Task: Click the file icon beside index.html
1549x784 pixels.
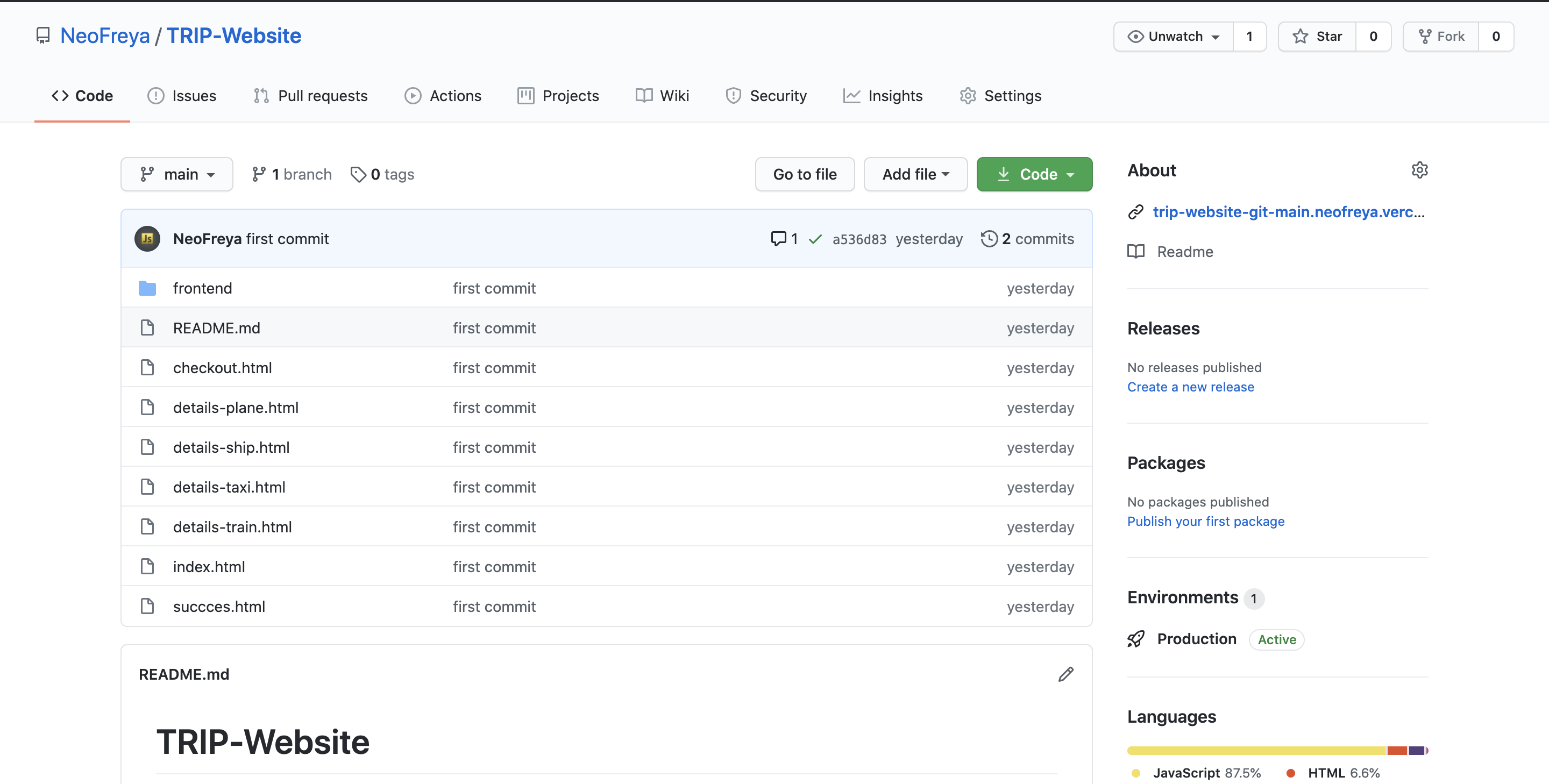Action: [x=147, y=566]
